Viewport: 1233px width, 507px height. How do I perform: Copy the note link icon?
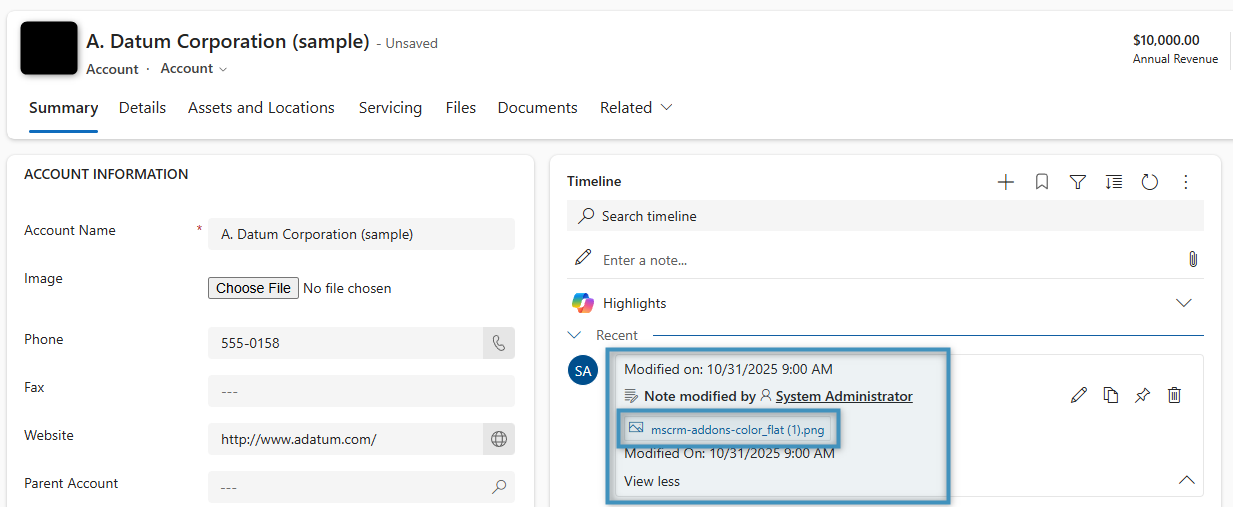pyautogui.click(x=1110, y=395)
